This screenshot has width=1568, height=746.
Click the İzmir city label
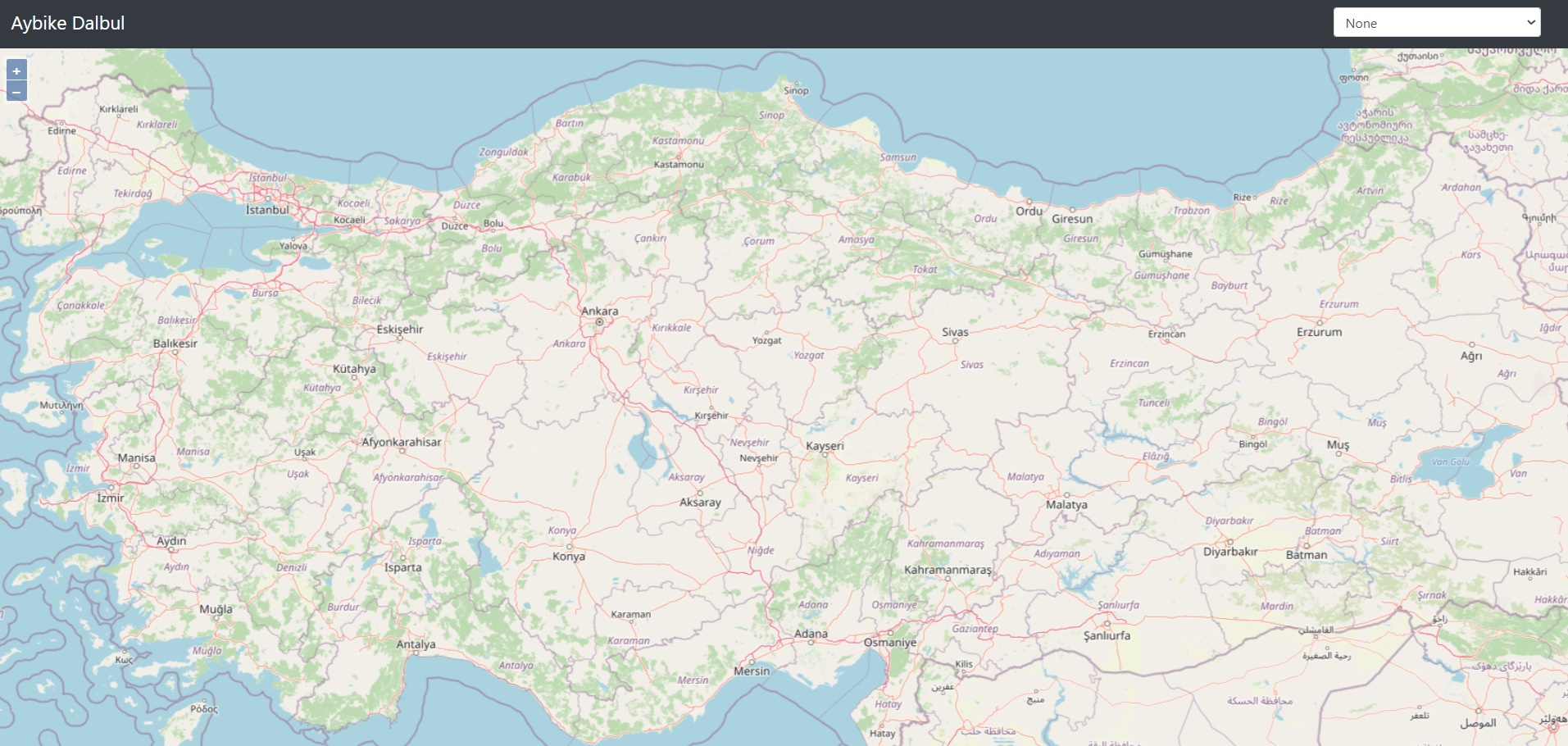(111, 498)
